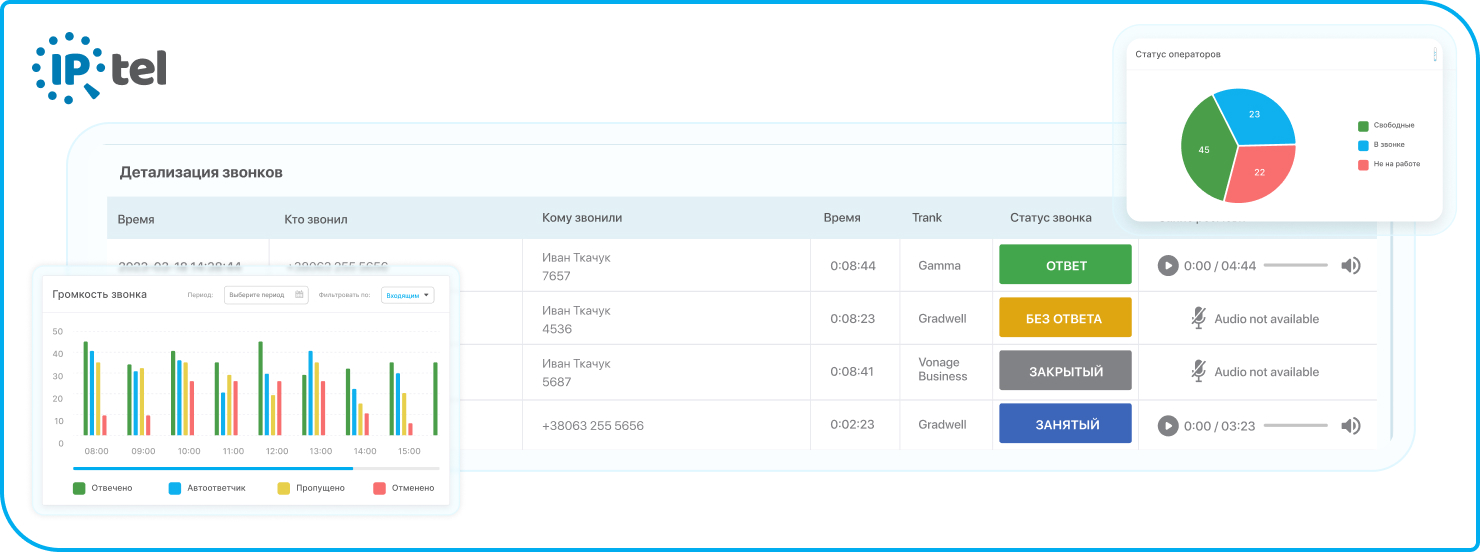Toggle the Отвечено legend series

coord(79,488)
